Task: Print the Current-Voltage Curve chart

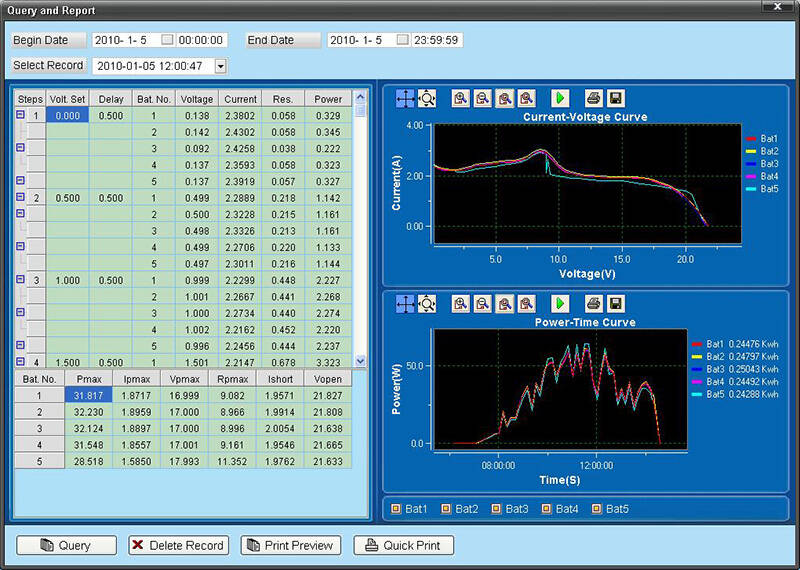Action: [x=593, y=98]
